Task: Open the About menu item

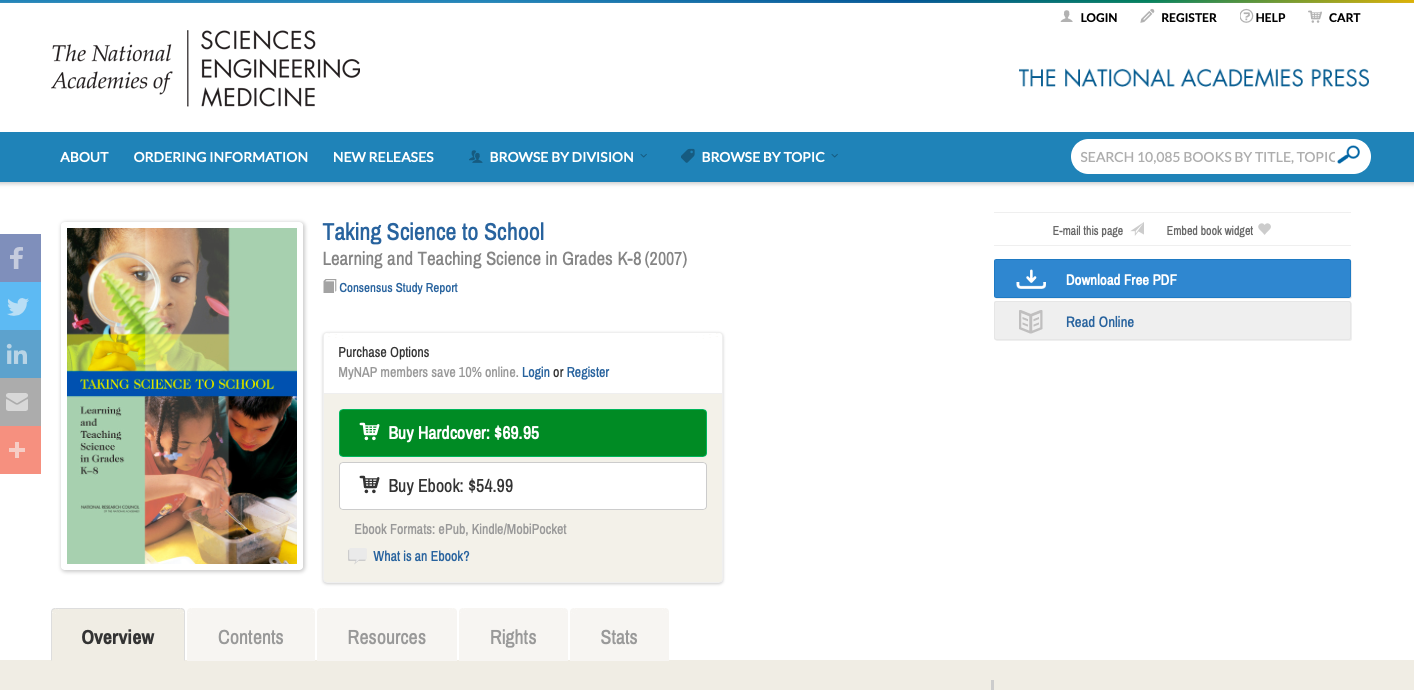Action: pos(84,157)
